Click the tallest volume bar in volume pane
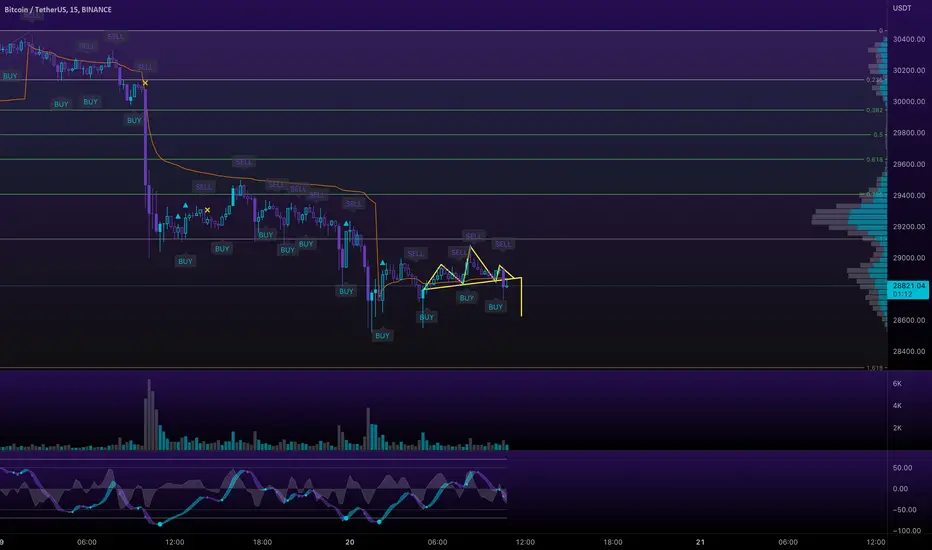932x550 pixels. pos(149,414)
